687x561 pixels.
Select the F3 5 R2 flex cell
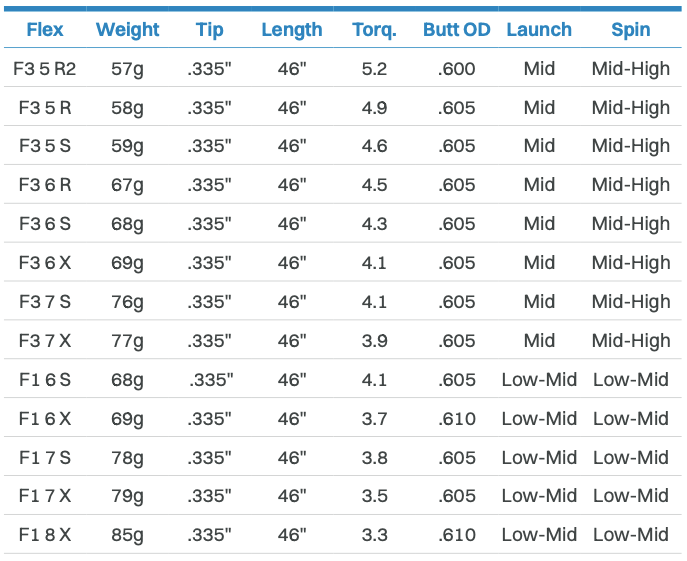[x=45, y=69]
